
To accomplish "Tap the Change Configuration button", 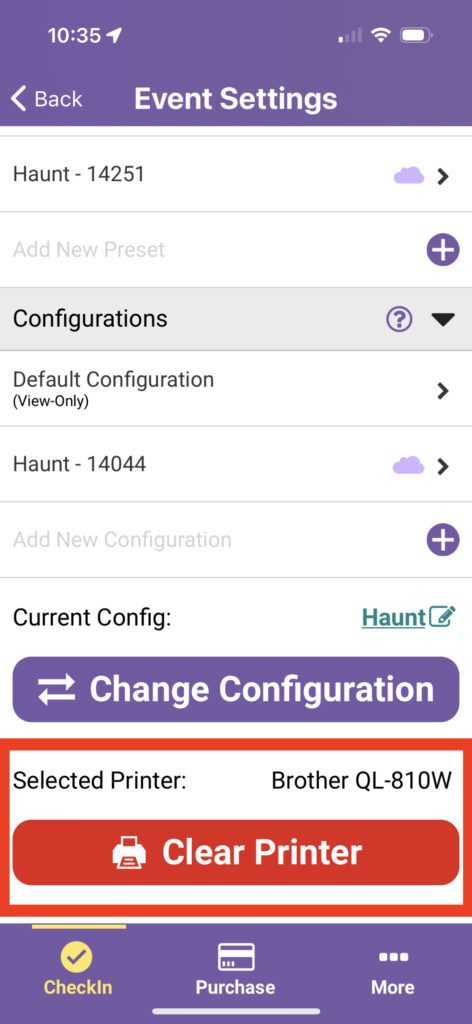I will (236, 690).
